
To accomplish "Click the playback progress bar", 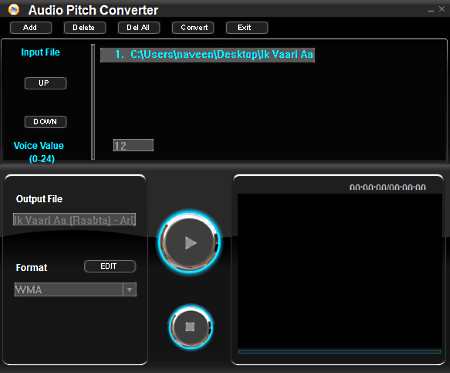I will tap(340, 352).
